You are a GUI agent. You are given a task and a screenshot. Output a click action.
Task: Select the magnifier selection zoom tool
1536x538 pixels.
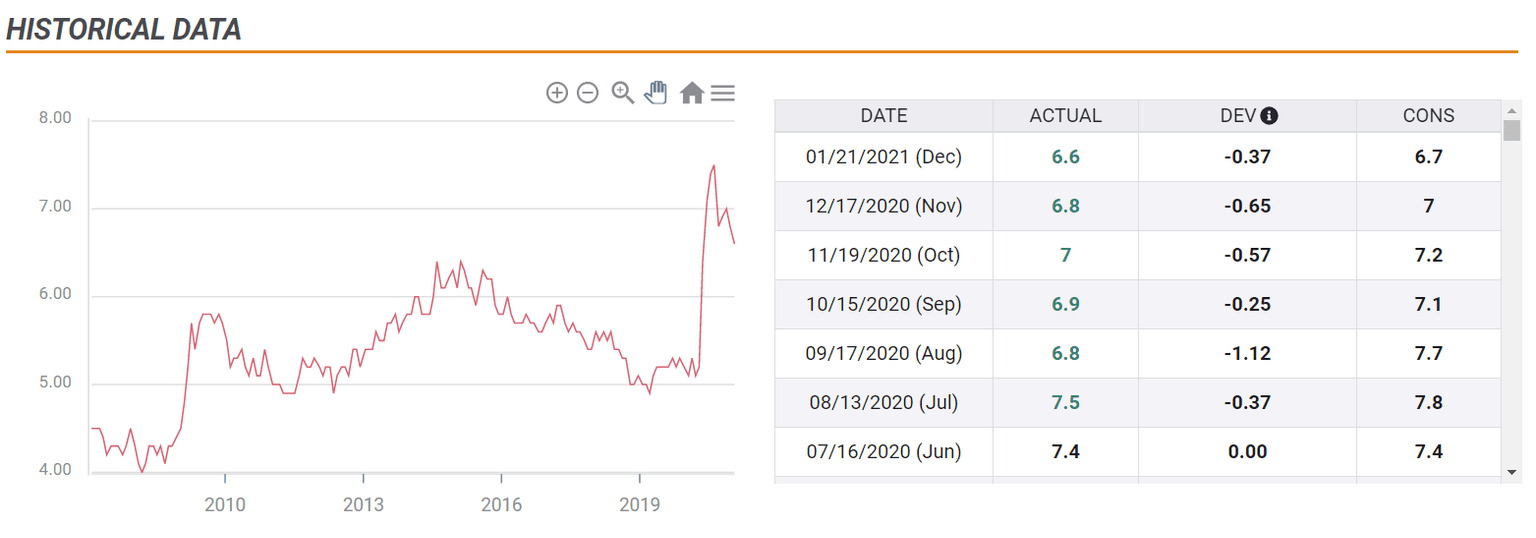click(623, 93)
